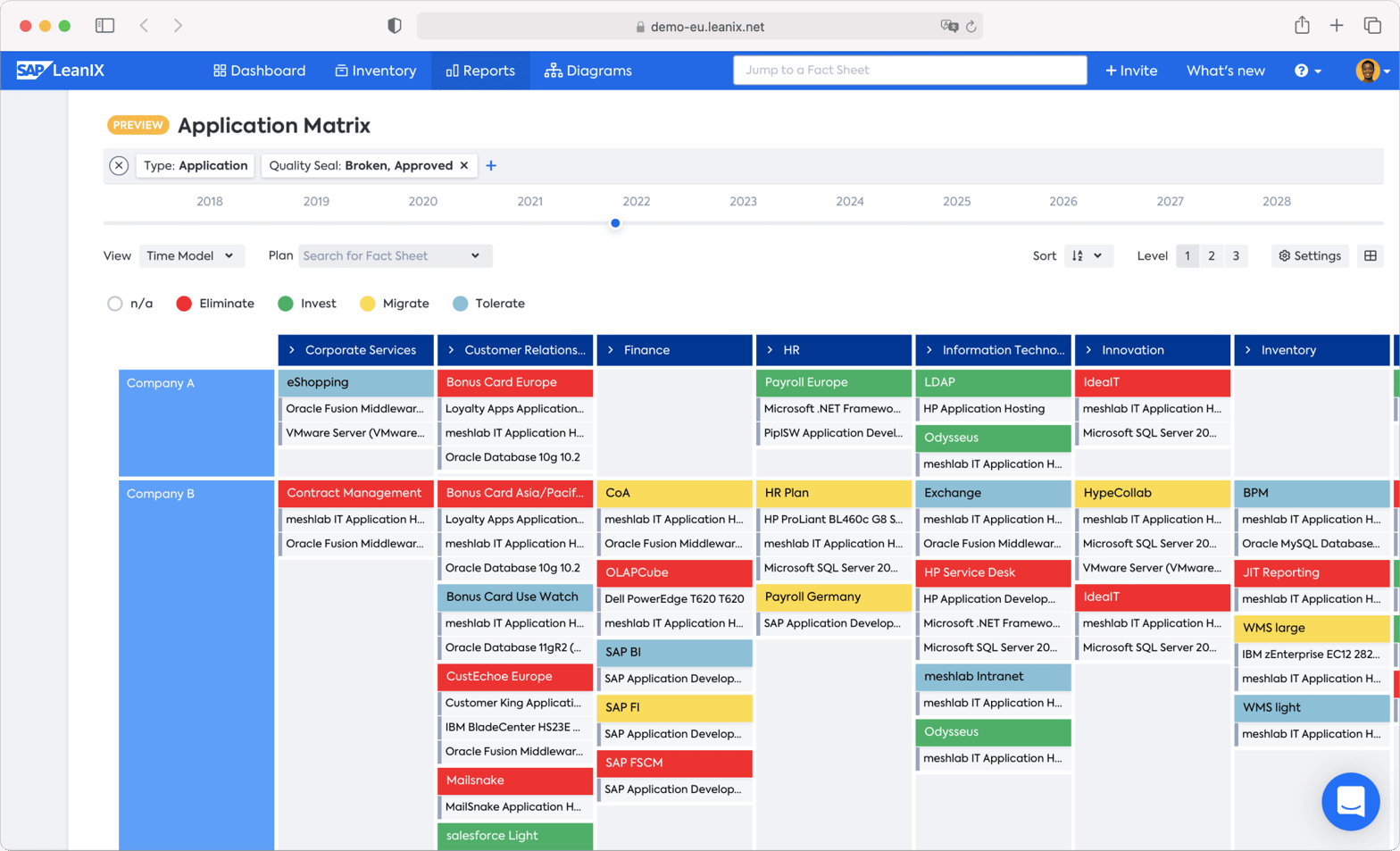Click the Invite button
This screenshot has width=1400, height=851.
(x=1130, y=71)
